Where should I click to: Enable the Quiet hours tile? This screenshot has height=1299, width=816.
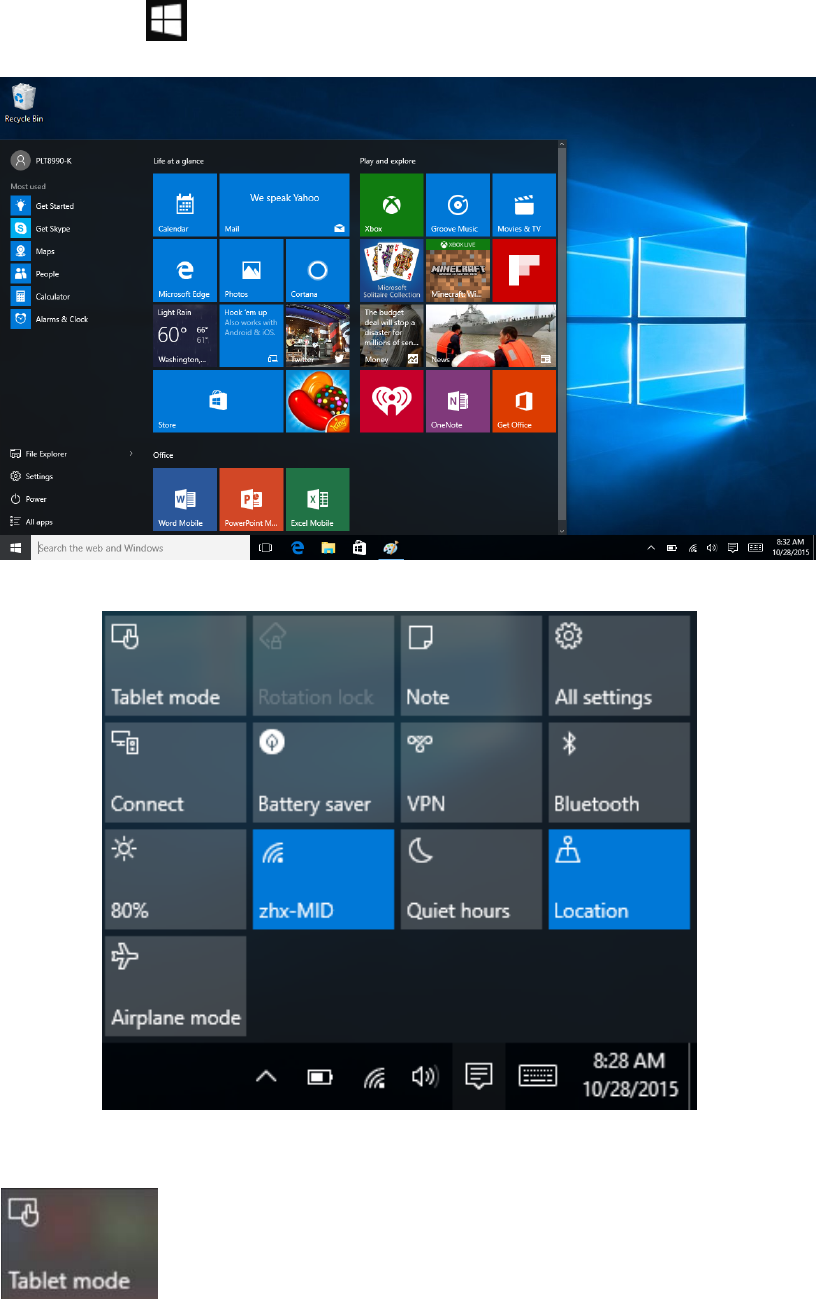(x=472, y=879)
